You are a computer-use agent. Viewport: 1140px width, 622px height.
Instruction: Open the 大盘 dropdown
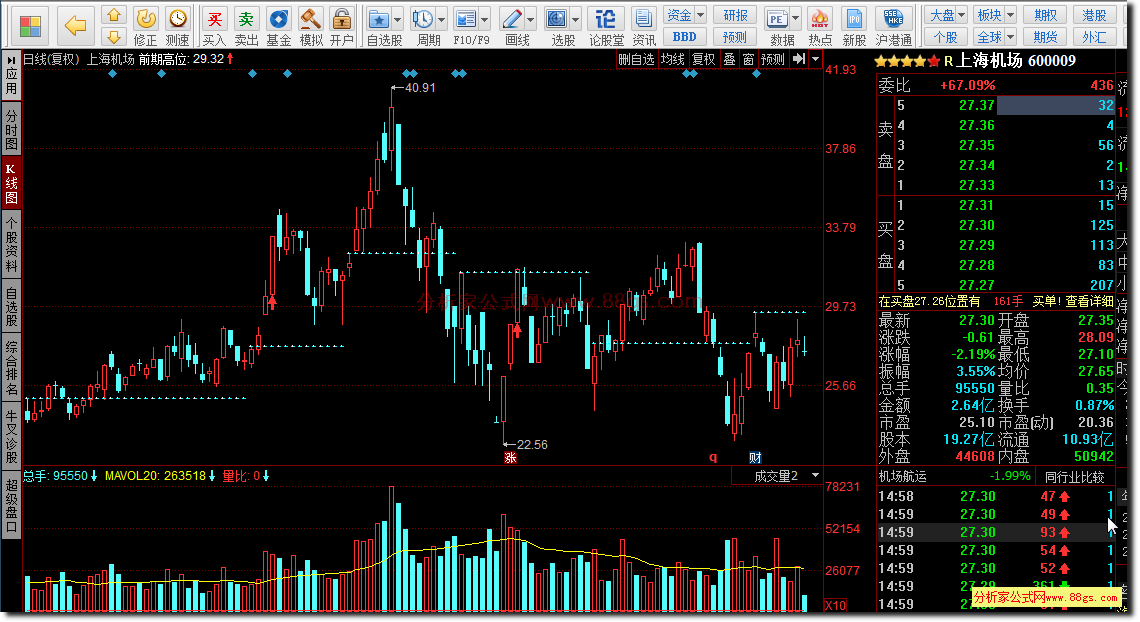click(x=946, y=15)
